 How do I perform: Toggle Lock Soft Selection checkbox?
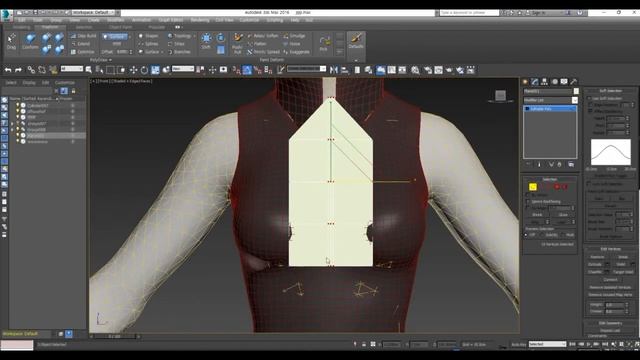pyautogui.click(x=589, y=184)
